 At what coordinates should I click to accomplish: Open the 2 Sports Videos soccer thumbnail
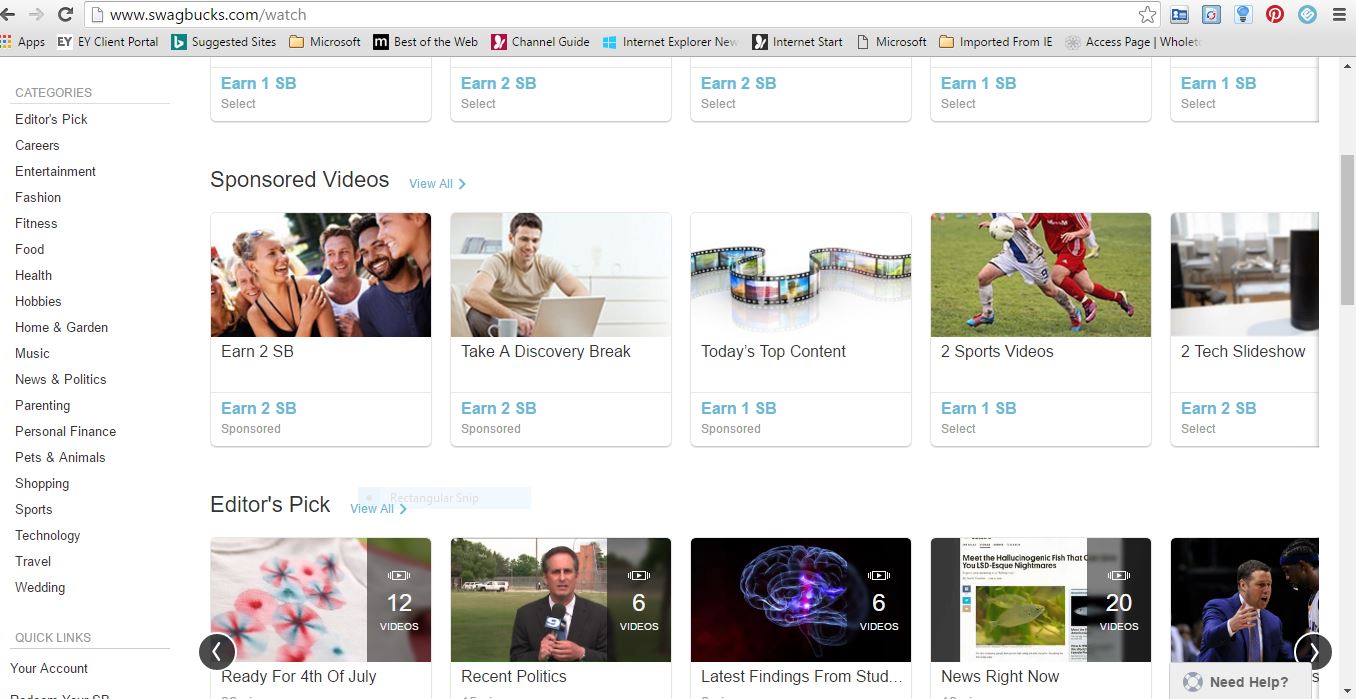(x=1041, y=275)
